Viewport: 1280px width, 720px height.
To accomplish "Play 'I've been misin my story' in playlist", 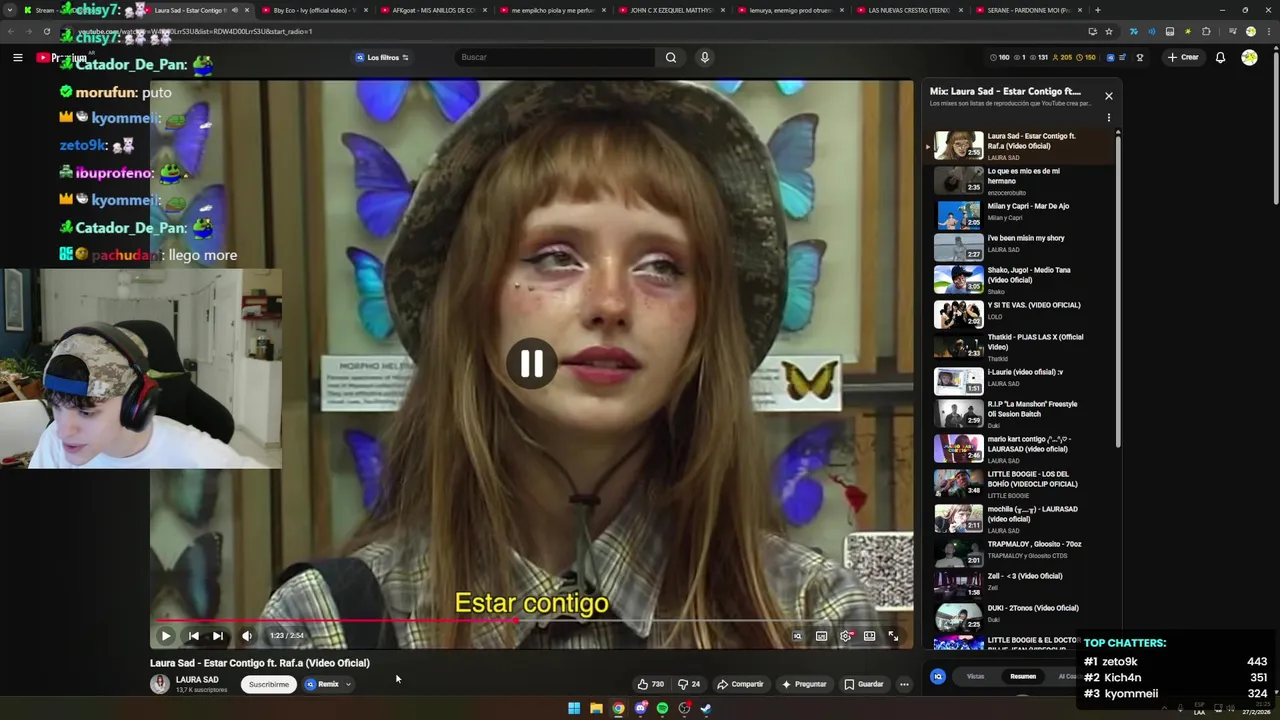I will pyautogui.click(x=1018, y=246).
